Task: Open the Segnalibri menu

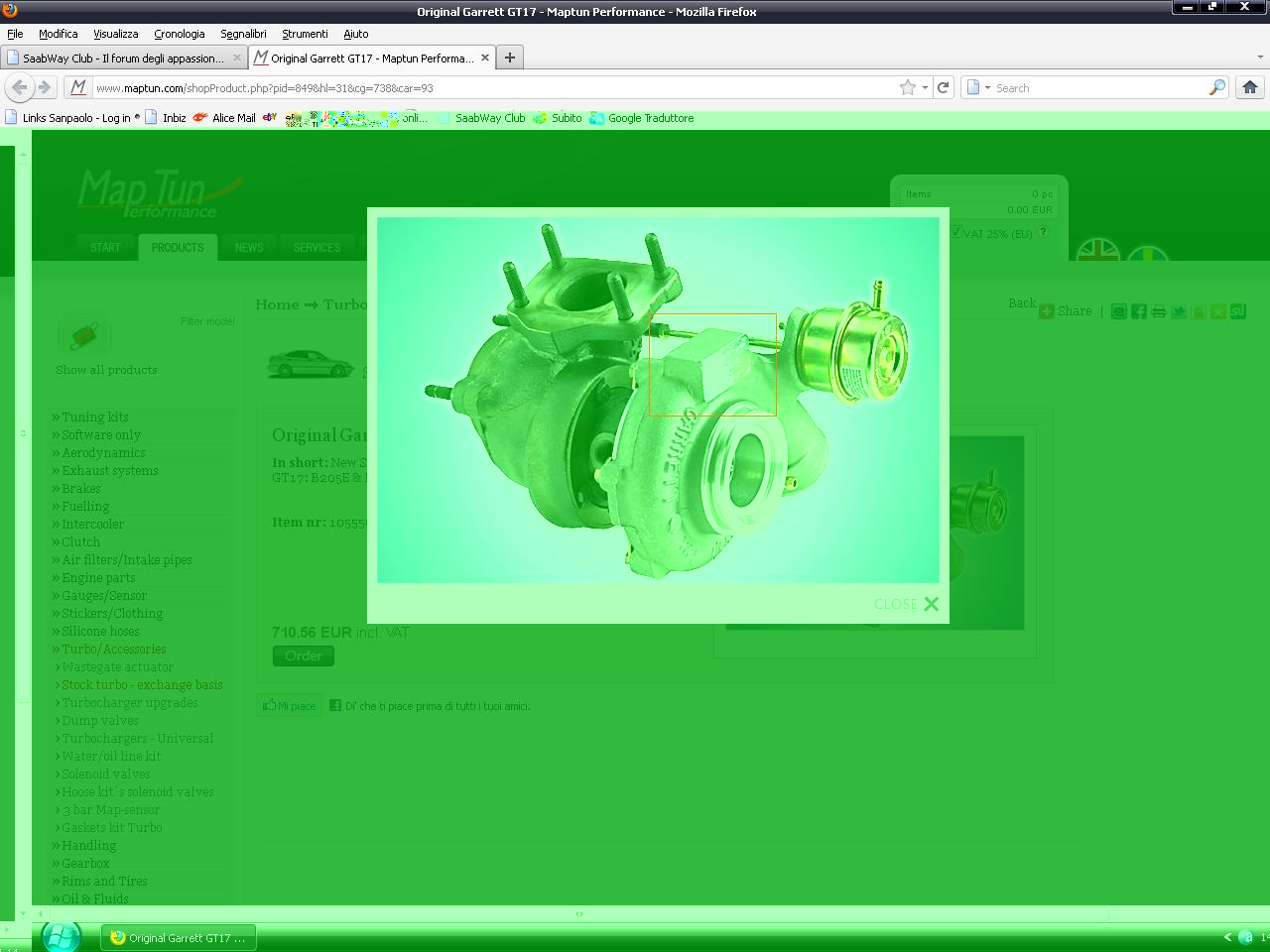Action: click(x=243, y=34)
